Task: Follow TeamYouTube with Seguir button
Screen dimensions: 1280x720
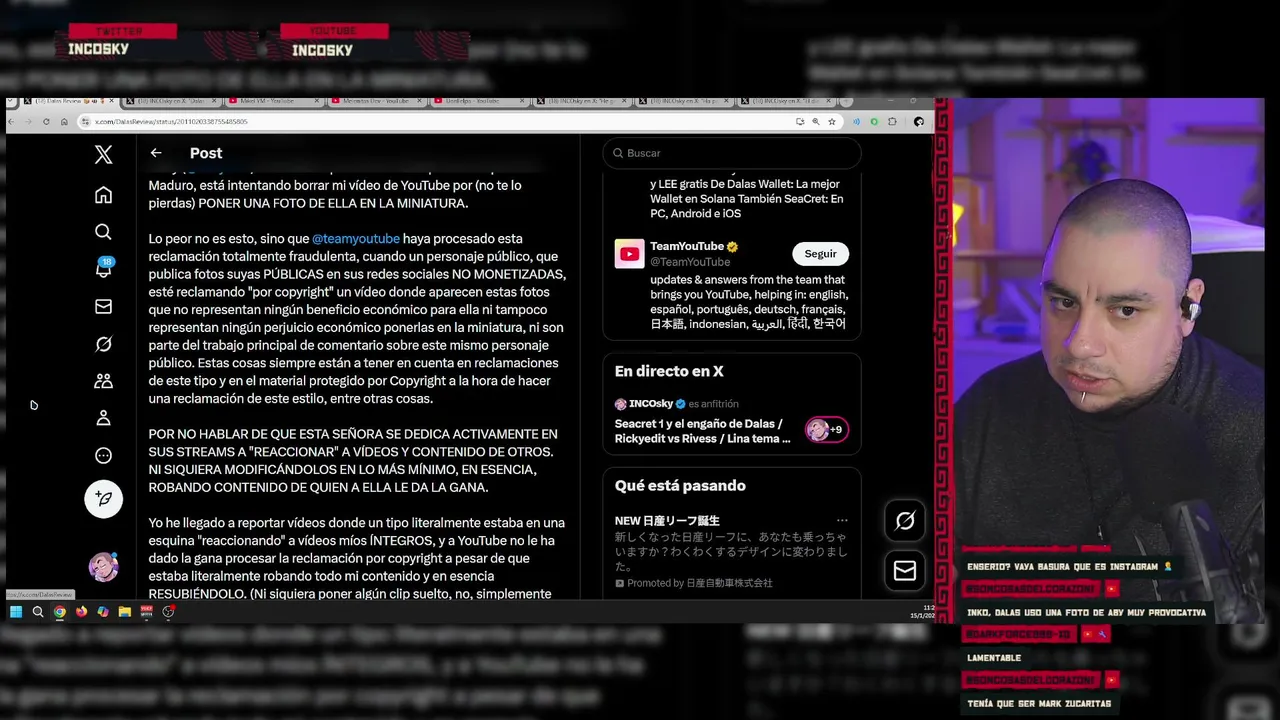Action: 821,254
